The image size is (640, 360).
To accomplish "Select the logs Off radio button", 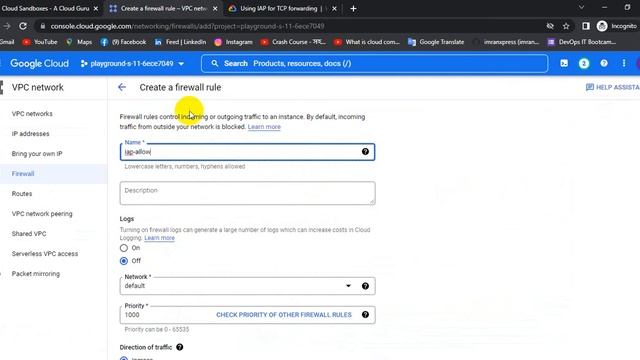I will point(124,261).
